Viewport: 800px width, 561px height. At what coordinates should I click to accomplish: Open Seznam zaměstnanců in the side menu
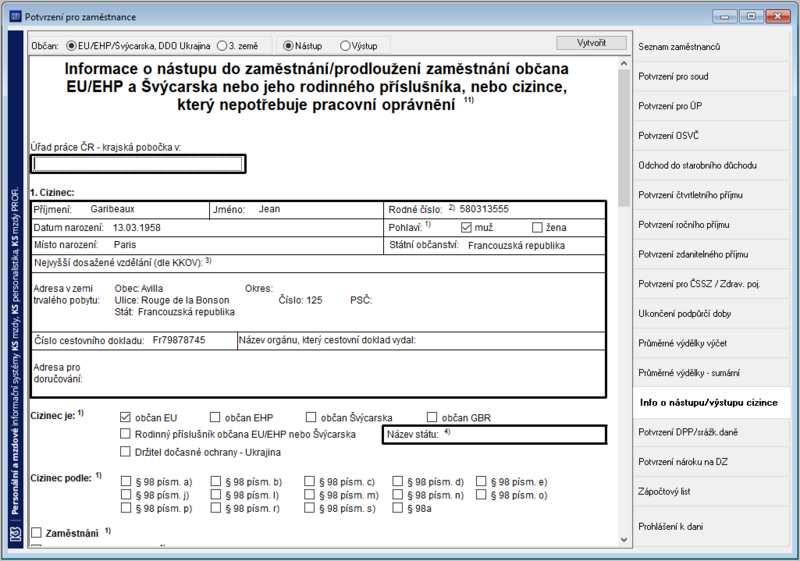point(711,47)
